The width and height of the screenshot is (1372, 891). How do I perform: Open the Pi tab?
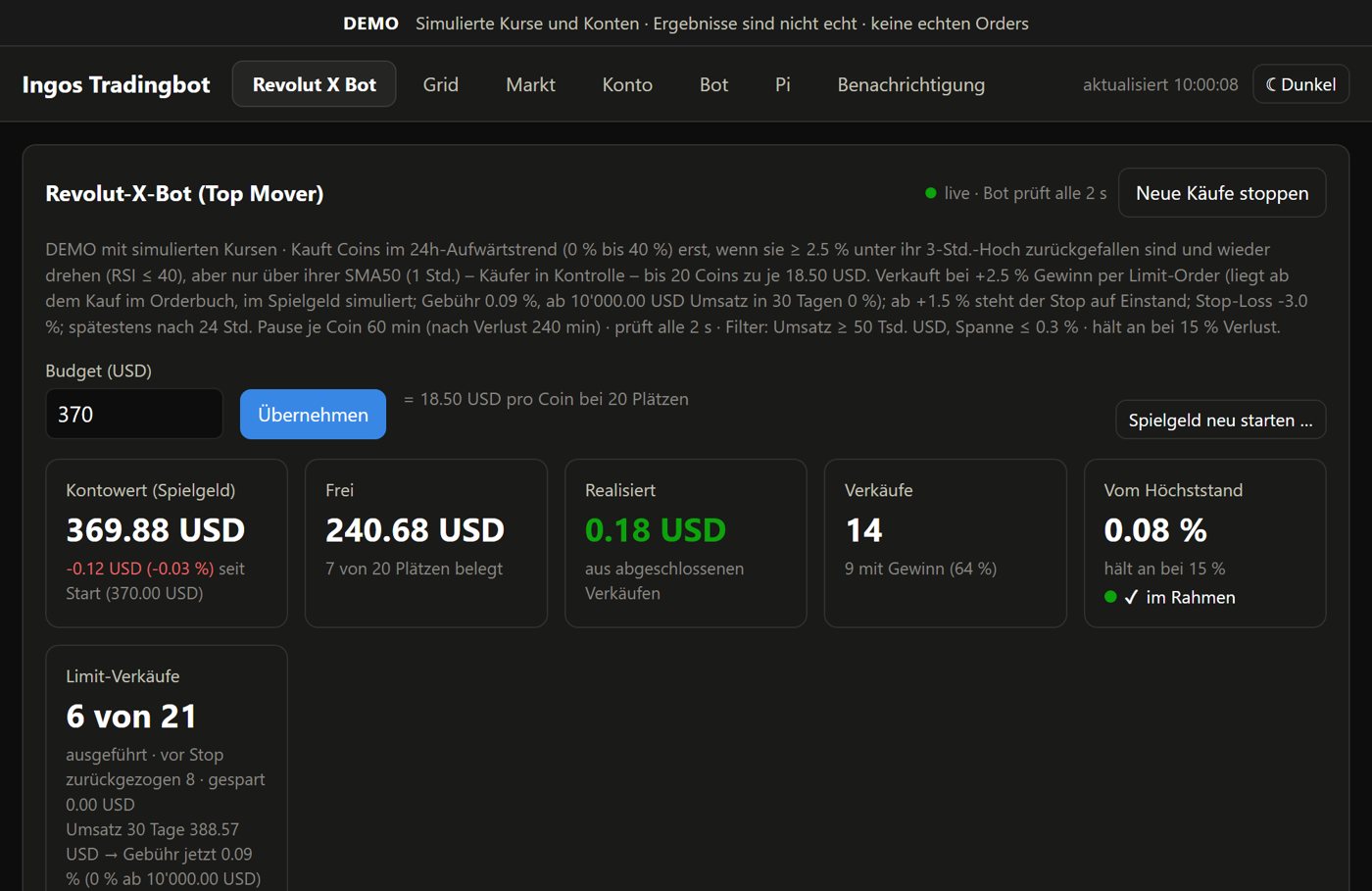783,84
